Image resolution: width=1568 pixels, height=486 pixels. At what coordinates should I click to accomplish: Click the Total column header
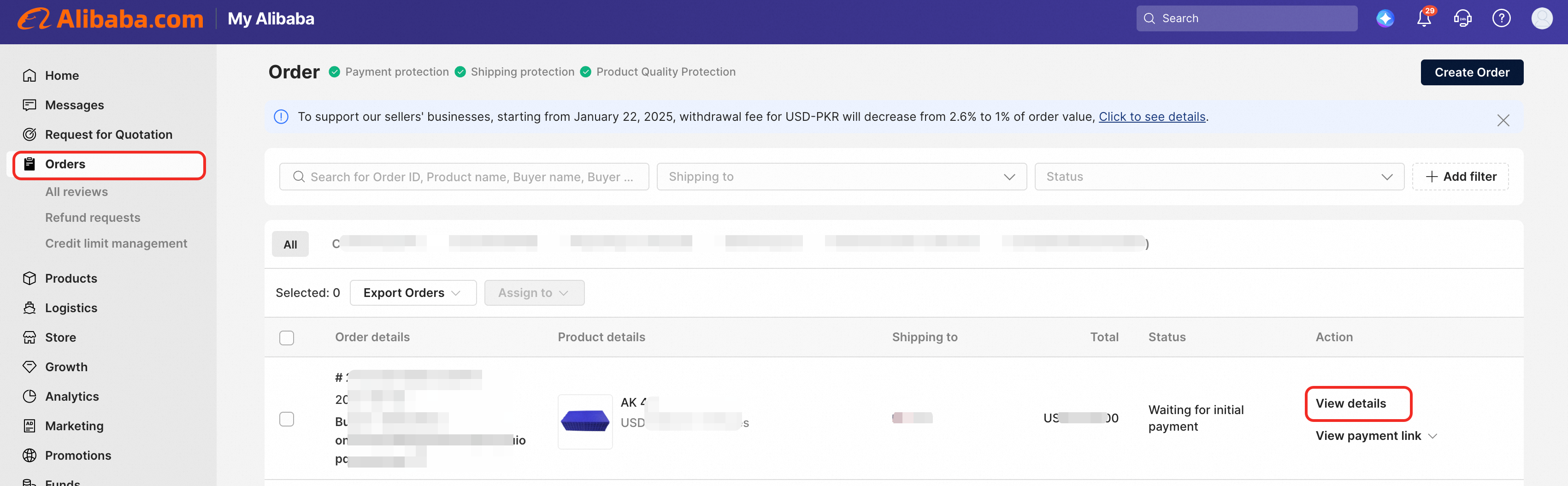(1103, 338)
